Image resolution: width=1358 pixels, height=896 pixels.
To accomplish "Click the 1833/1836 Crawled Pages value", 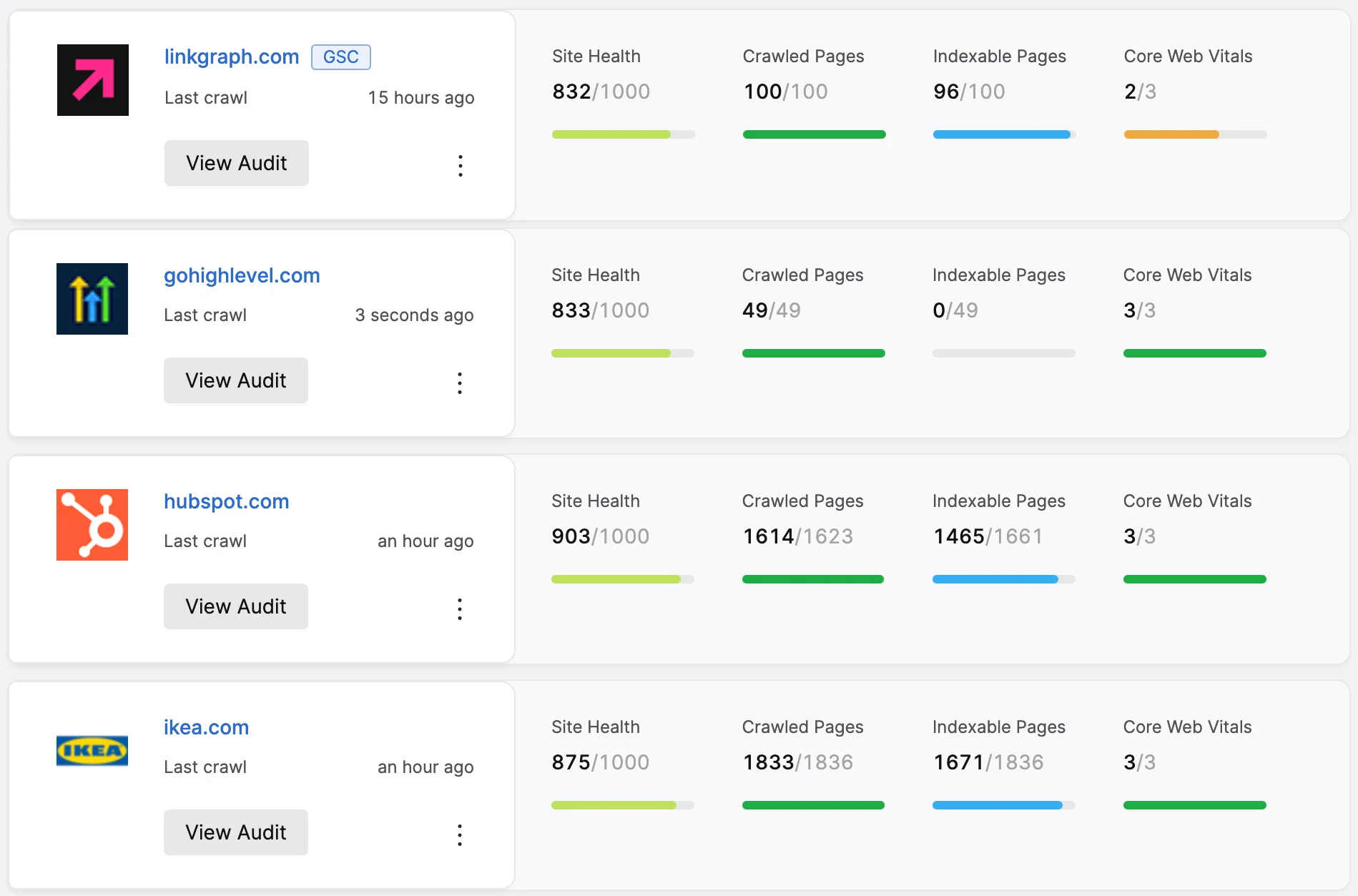I will tap(798, 762).
